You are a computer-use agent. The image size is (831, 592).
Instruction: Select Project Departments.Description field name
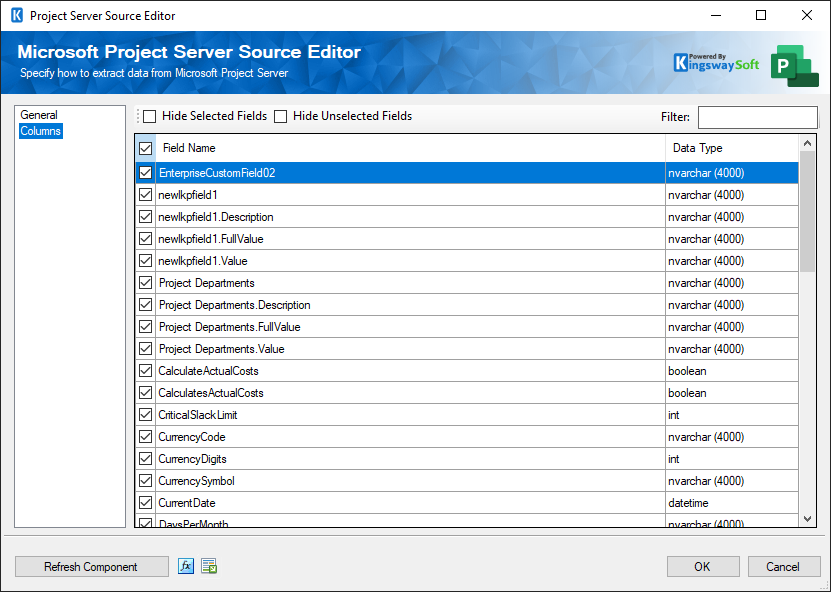(410, 305)
